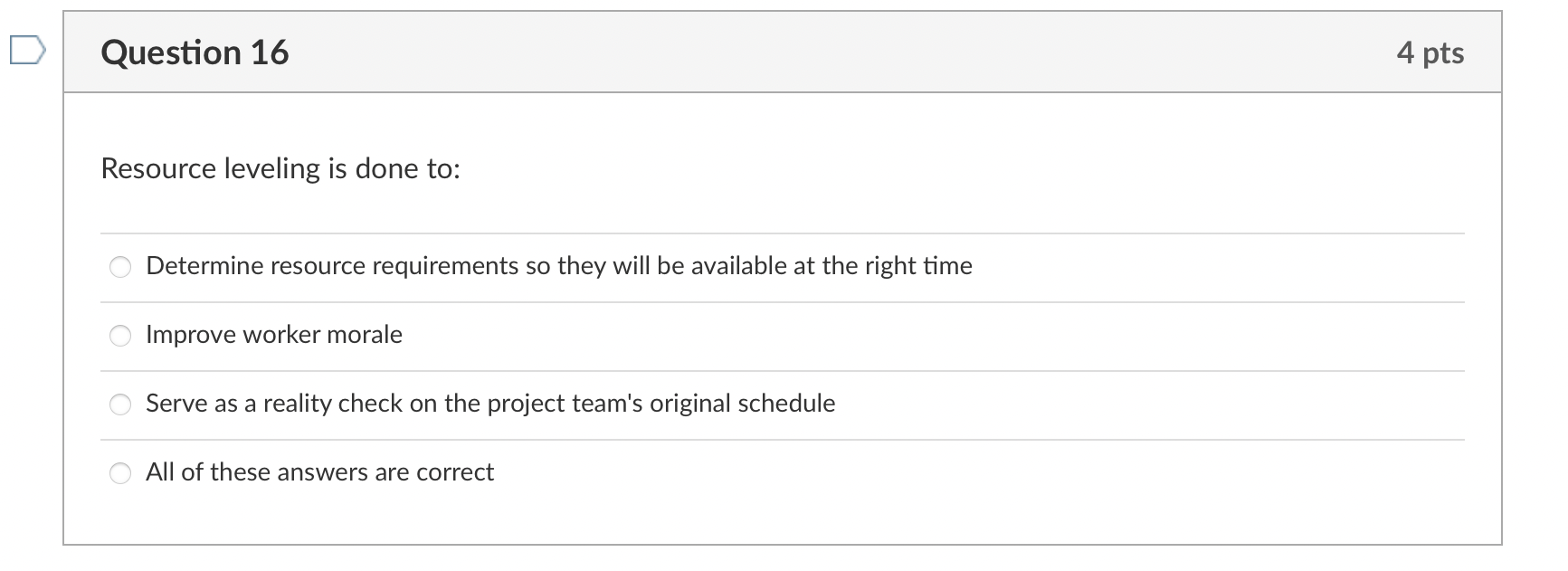This screenshot has width=1568, height=571.
Task: Choose the 'Improve worker morale' radio button
Action: coord(120,336)
